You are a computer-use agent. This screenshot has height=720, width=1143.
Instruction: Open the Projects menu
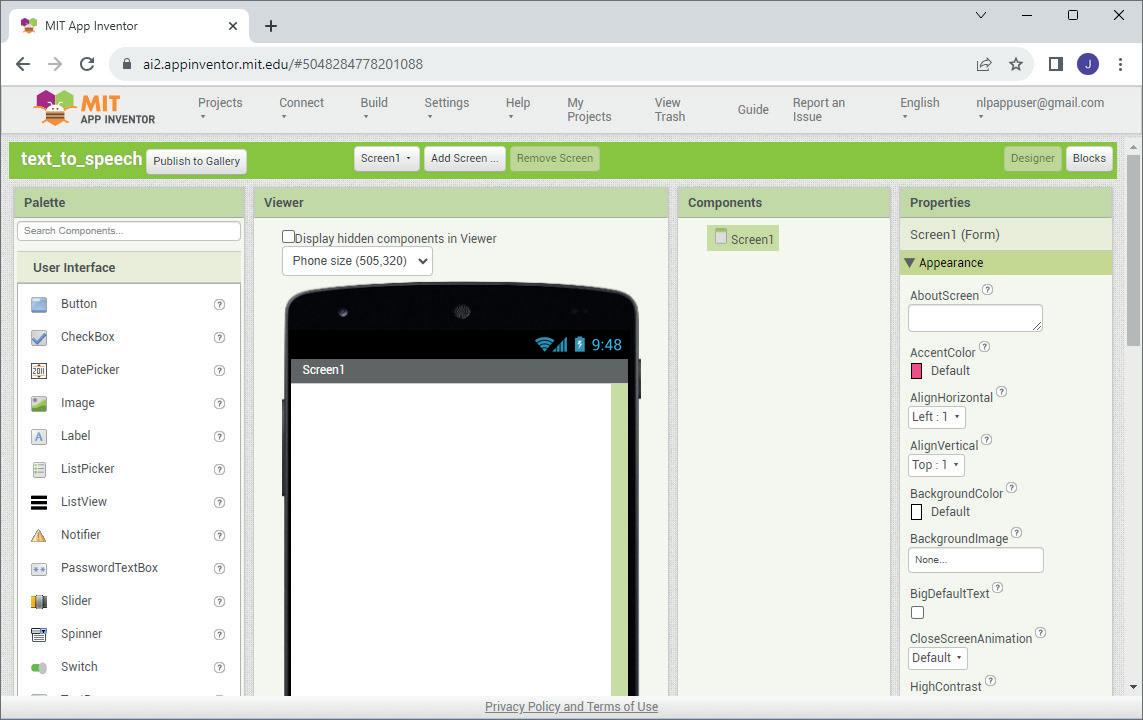pos(220,109)
